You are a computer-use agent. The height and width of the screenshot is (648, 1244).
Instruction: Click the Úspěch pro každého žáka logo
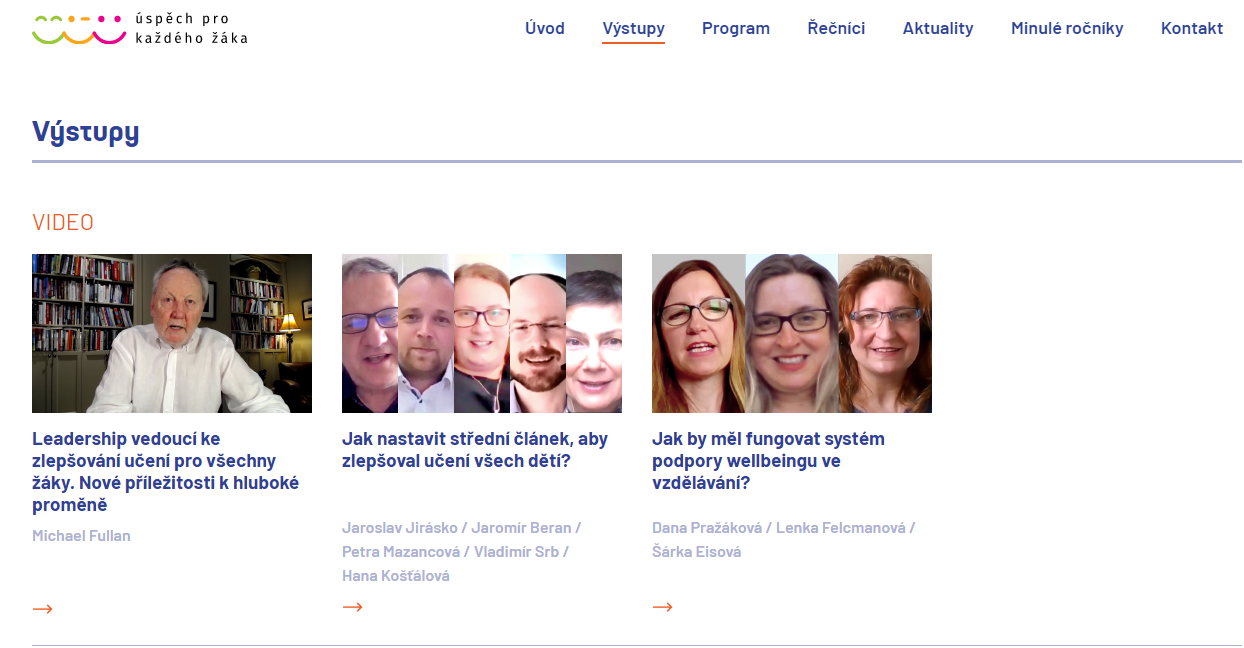coord(140,28)
